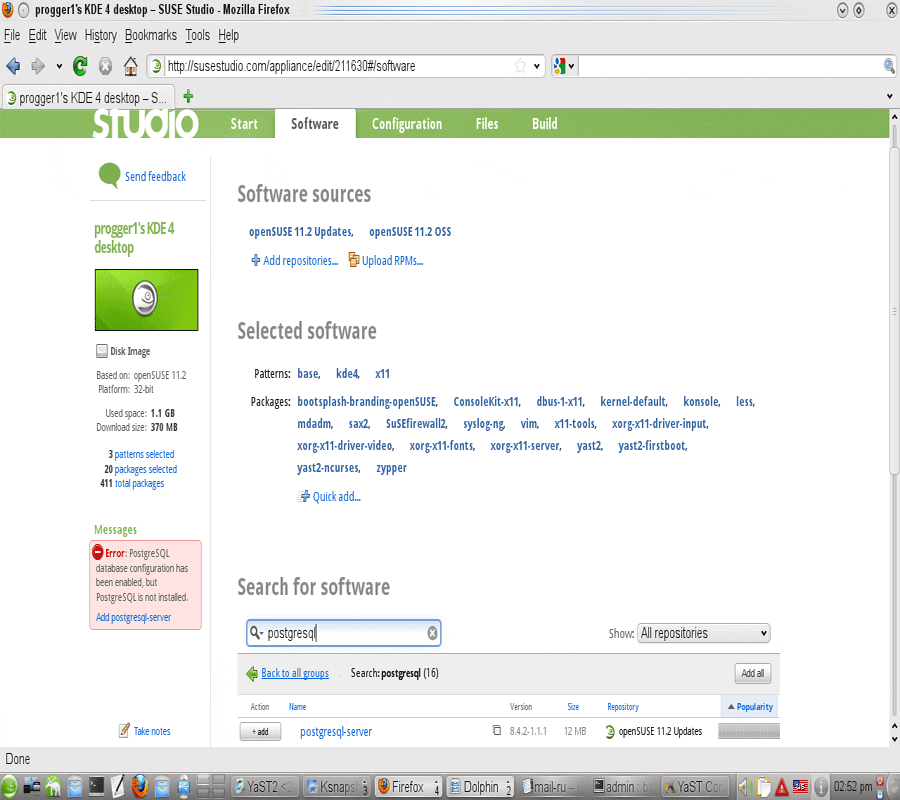Switch to the Configuration tab
Screen dimensions: 900x800
[407, 124]
